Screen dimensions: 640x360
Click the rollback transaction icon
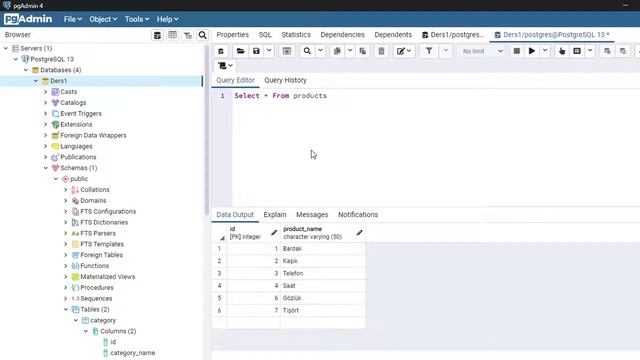623,51
